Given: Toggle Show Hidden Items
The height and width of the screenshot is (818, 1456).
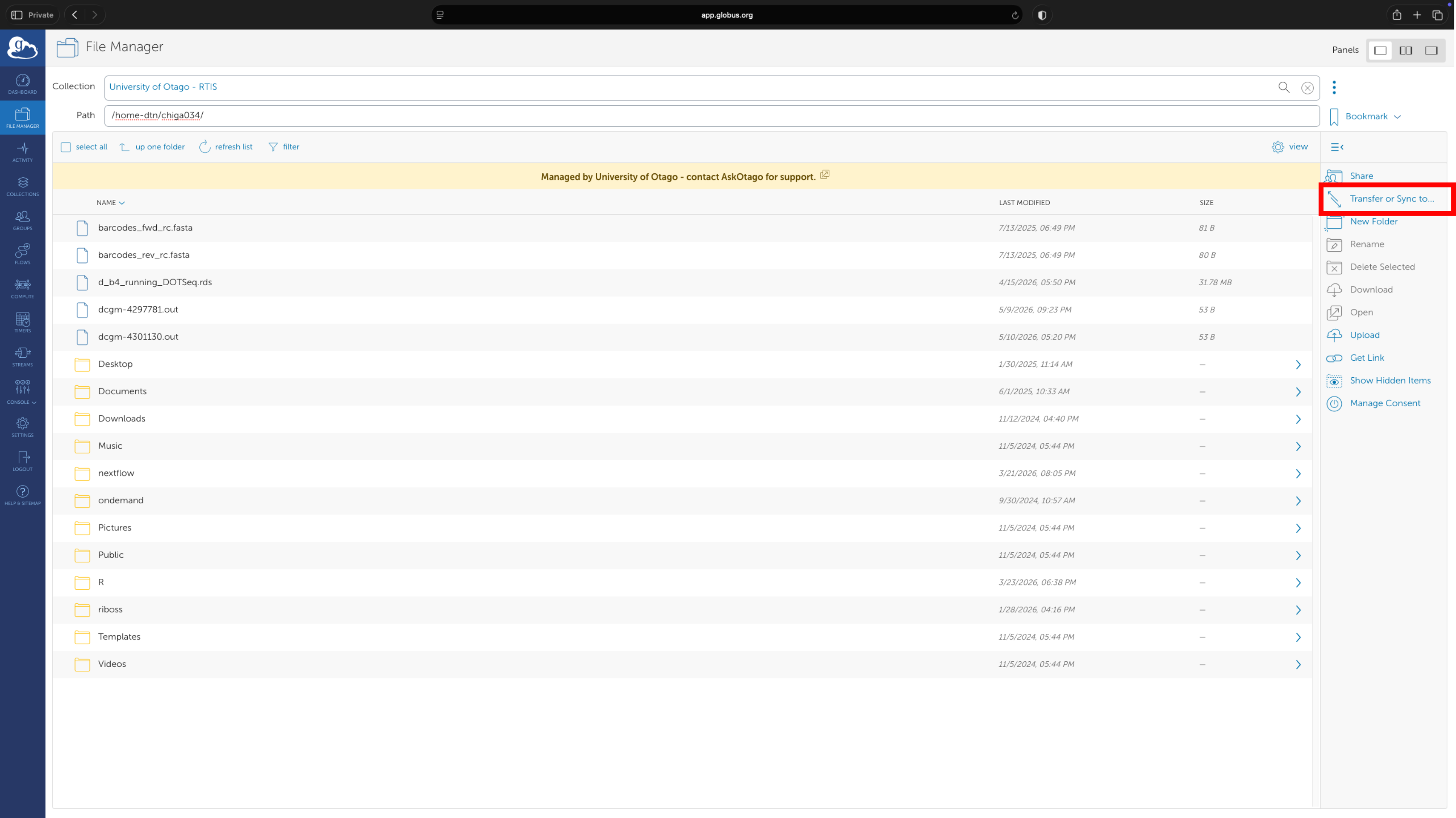Looking at the screenshot, I should (x=1390, y=381).
